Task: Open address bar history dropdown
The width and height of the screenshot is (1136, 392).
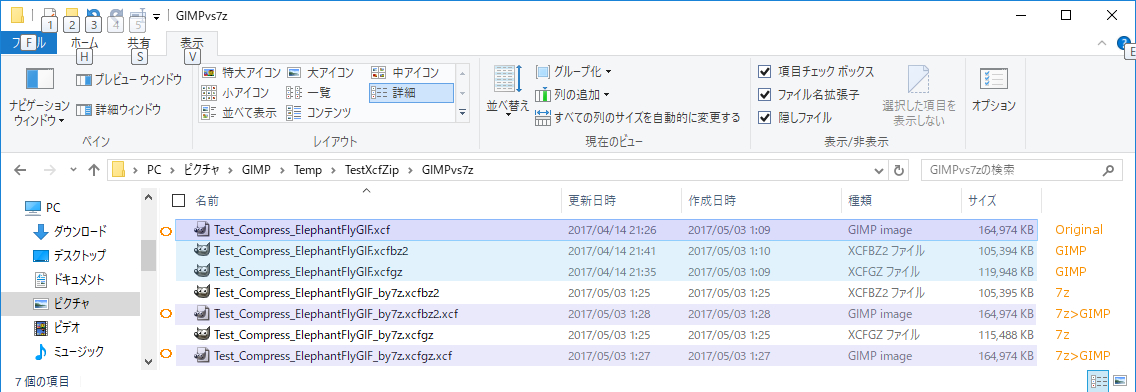Action: [880, 171]
